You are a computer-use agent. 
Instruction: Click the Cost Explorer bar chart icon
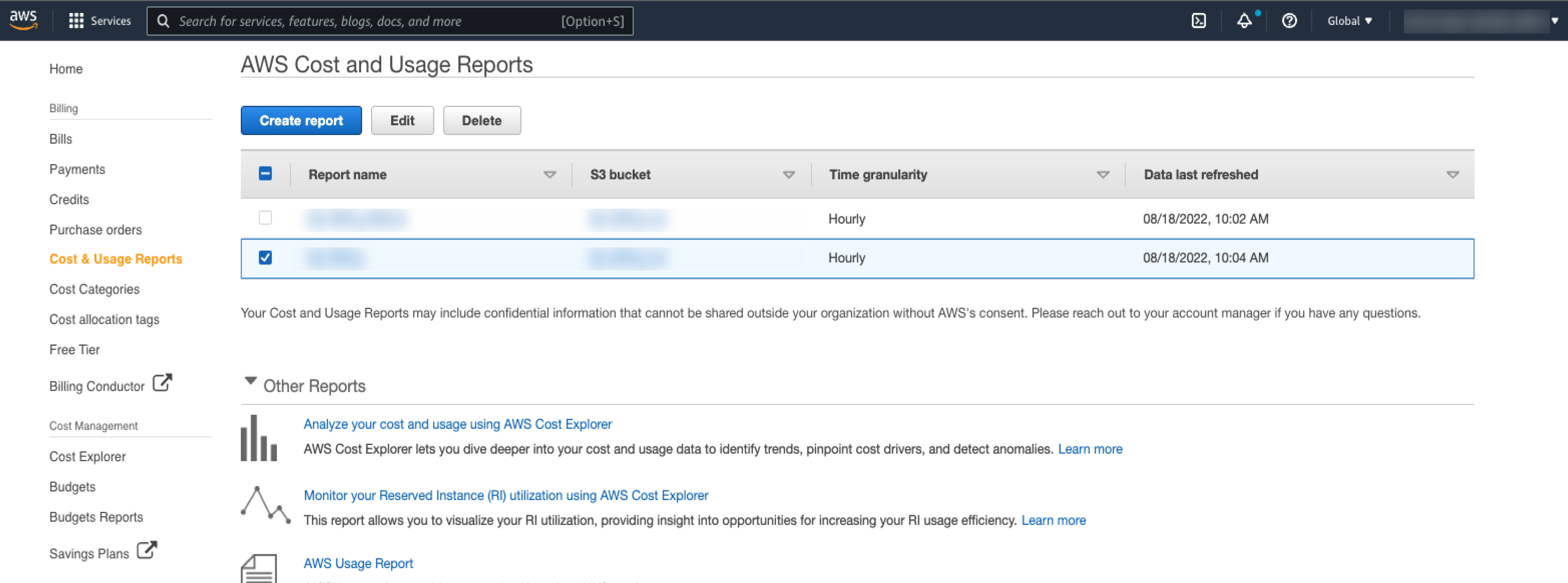pyautogui.click(x=259, y=438)
